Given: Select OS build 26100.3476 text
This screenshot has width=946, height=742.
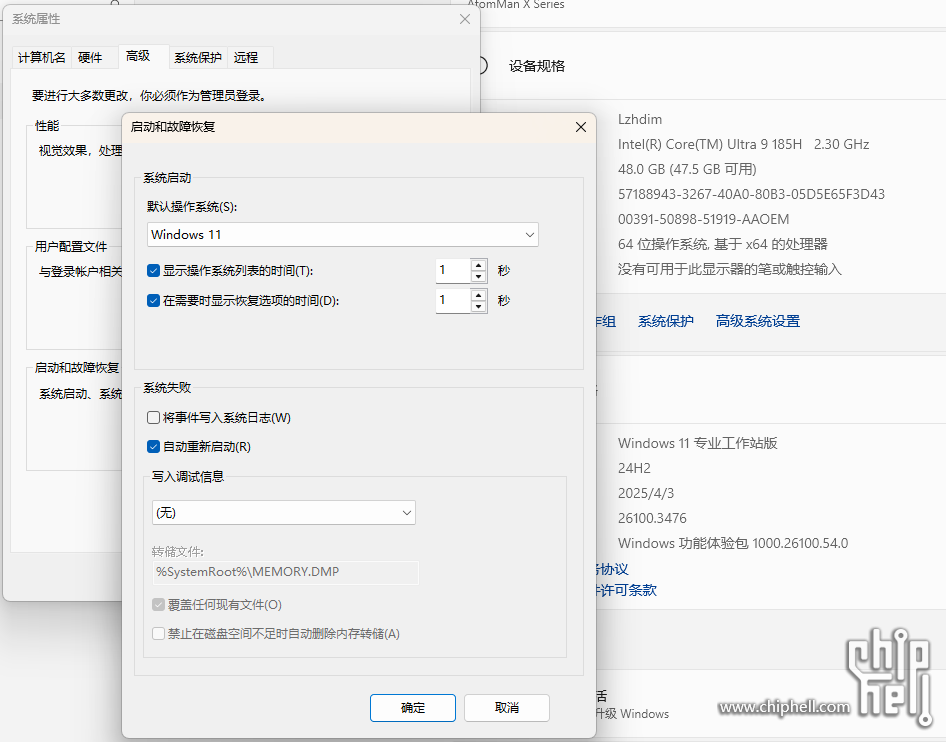Looking at the screenshot, I should pos(652,518).
